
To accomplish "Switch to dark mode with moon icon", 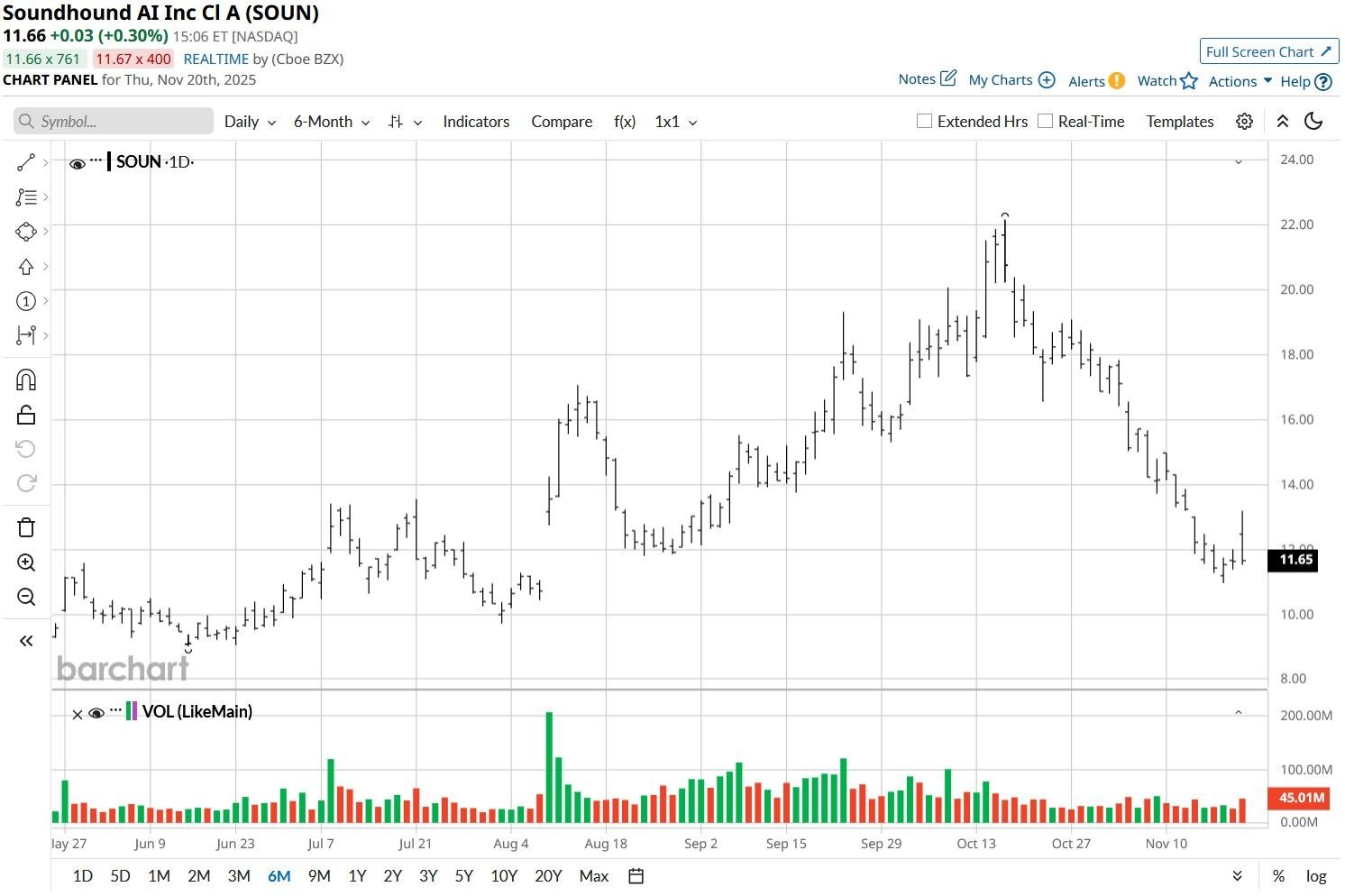I will point(1314,122).
